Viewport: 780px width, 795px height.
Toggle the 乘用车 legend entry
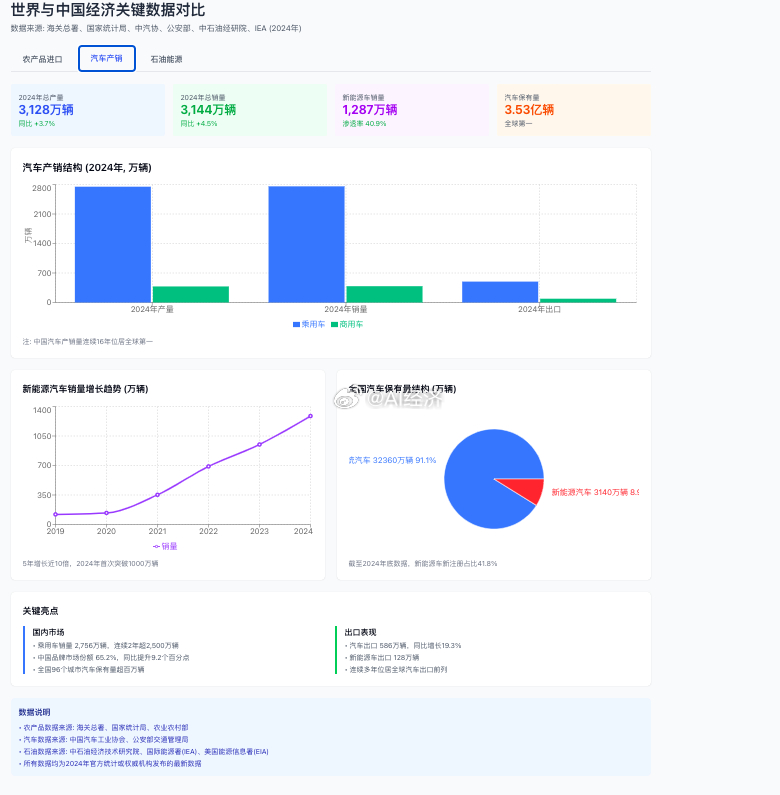(309, 324)
